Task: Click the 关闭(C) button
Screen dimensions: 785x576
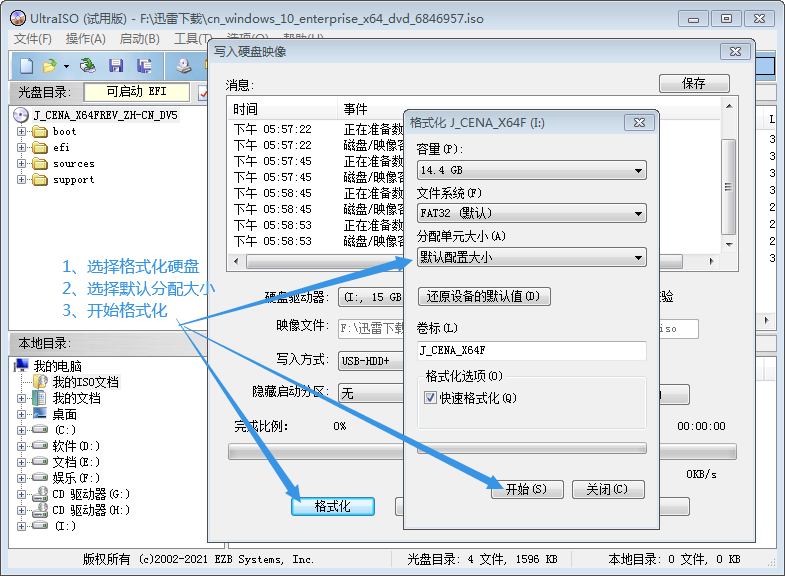Action: tap(608, 489)
